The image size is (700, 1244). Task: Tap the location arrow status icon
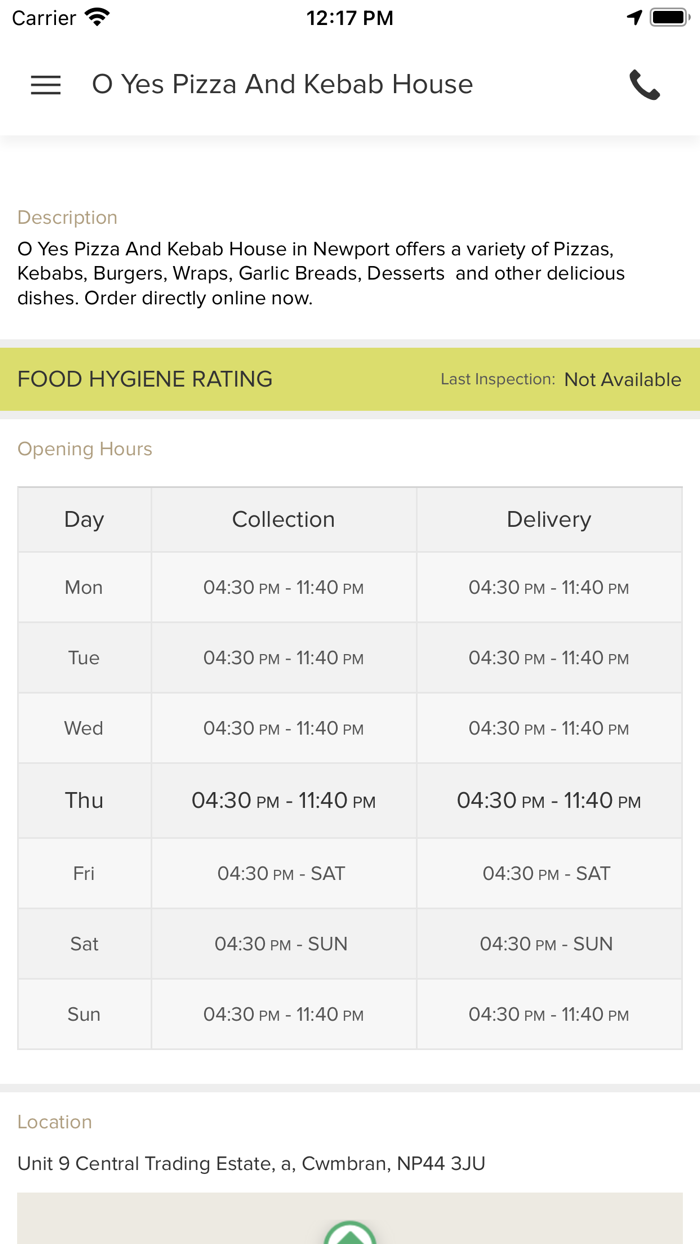tap(634, 18)
